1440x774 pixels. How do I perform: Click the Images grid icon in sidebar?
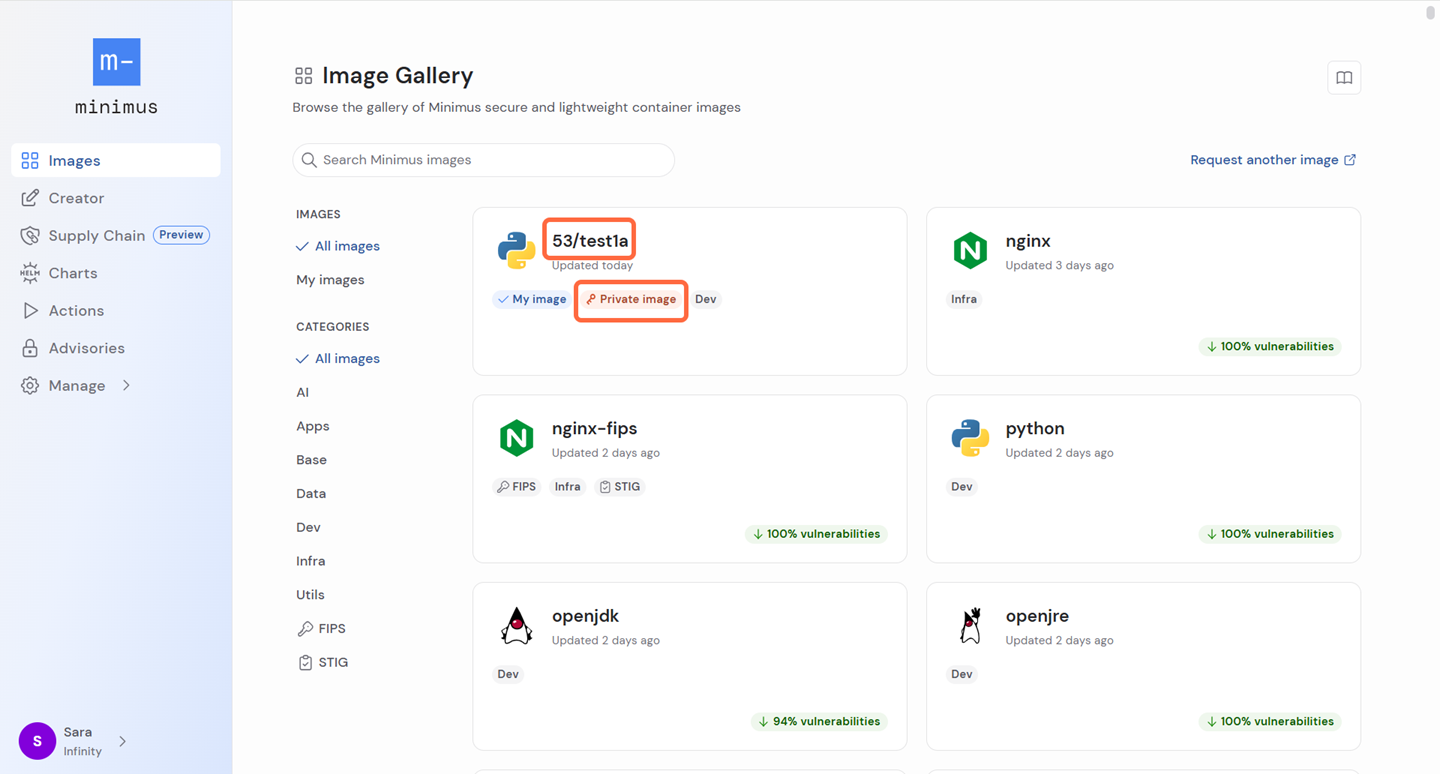tap(30, 160)
